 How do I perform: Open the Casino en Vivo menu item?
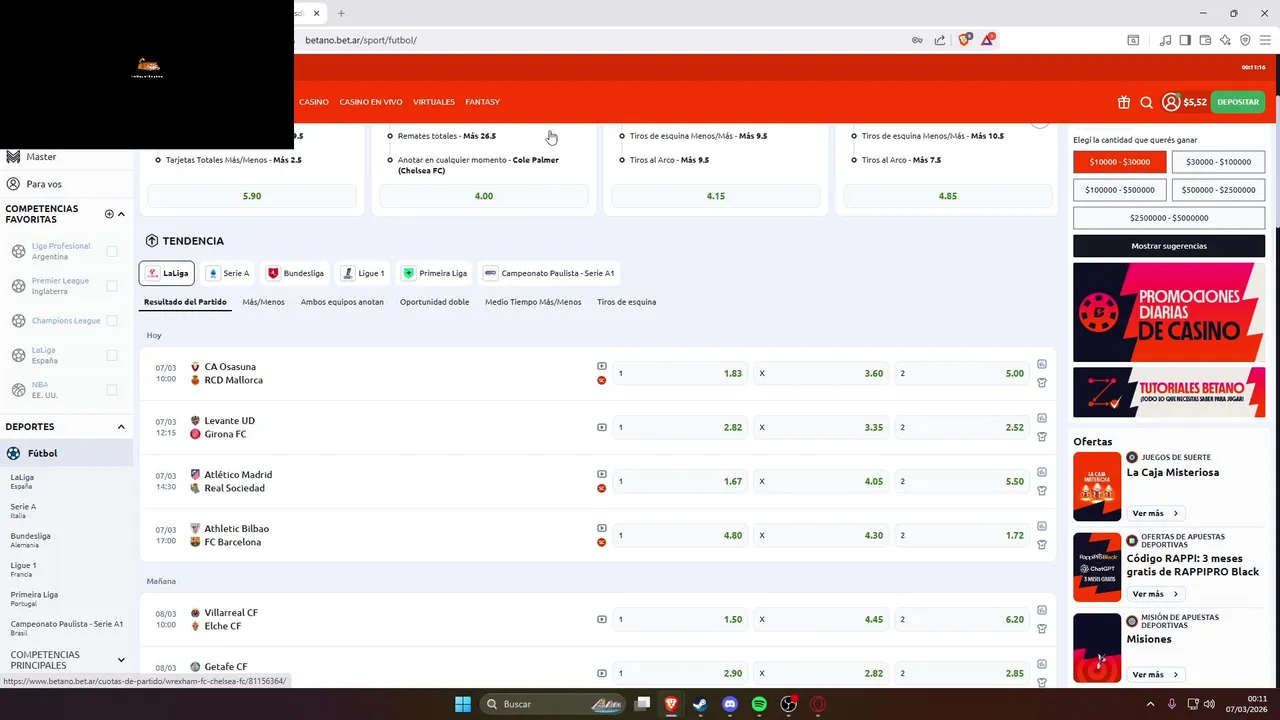(x=371, y=102)
